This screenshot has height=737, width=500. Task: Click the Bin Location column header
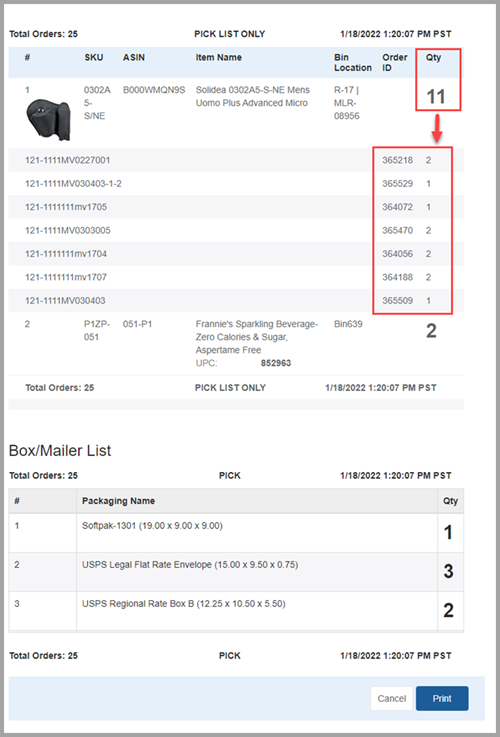coord(353,63)
